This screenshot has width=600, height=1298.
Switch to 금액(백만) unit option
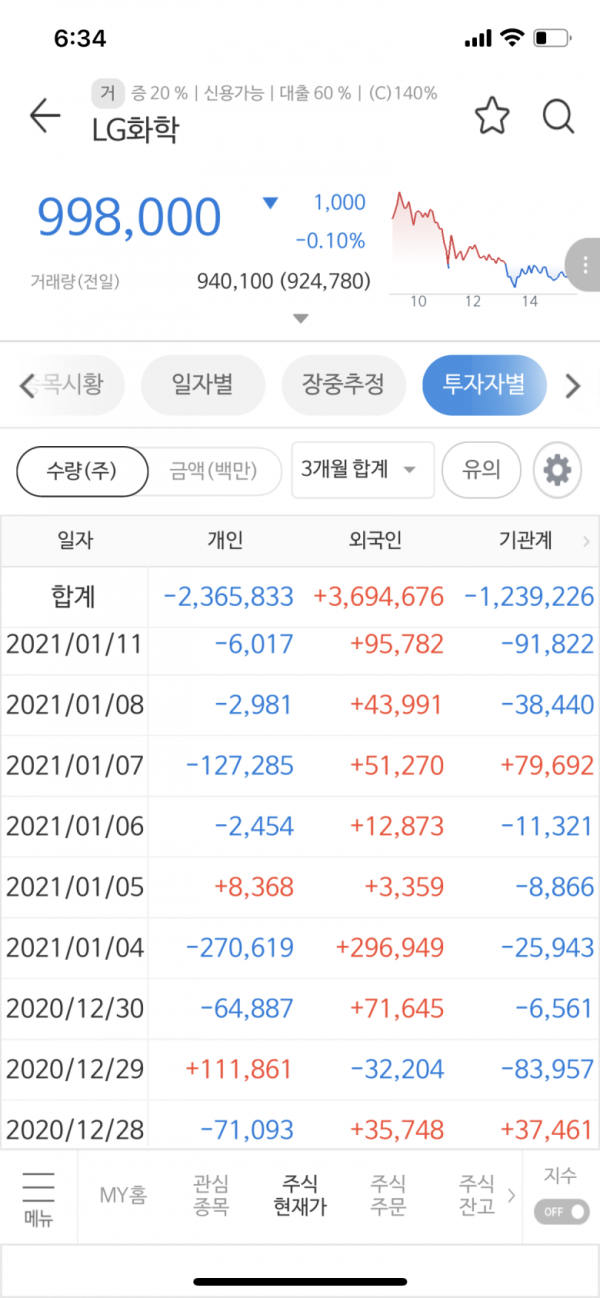pos(214,470)
